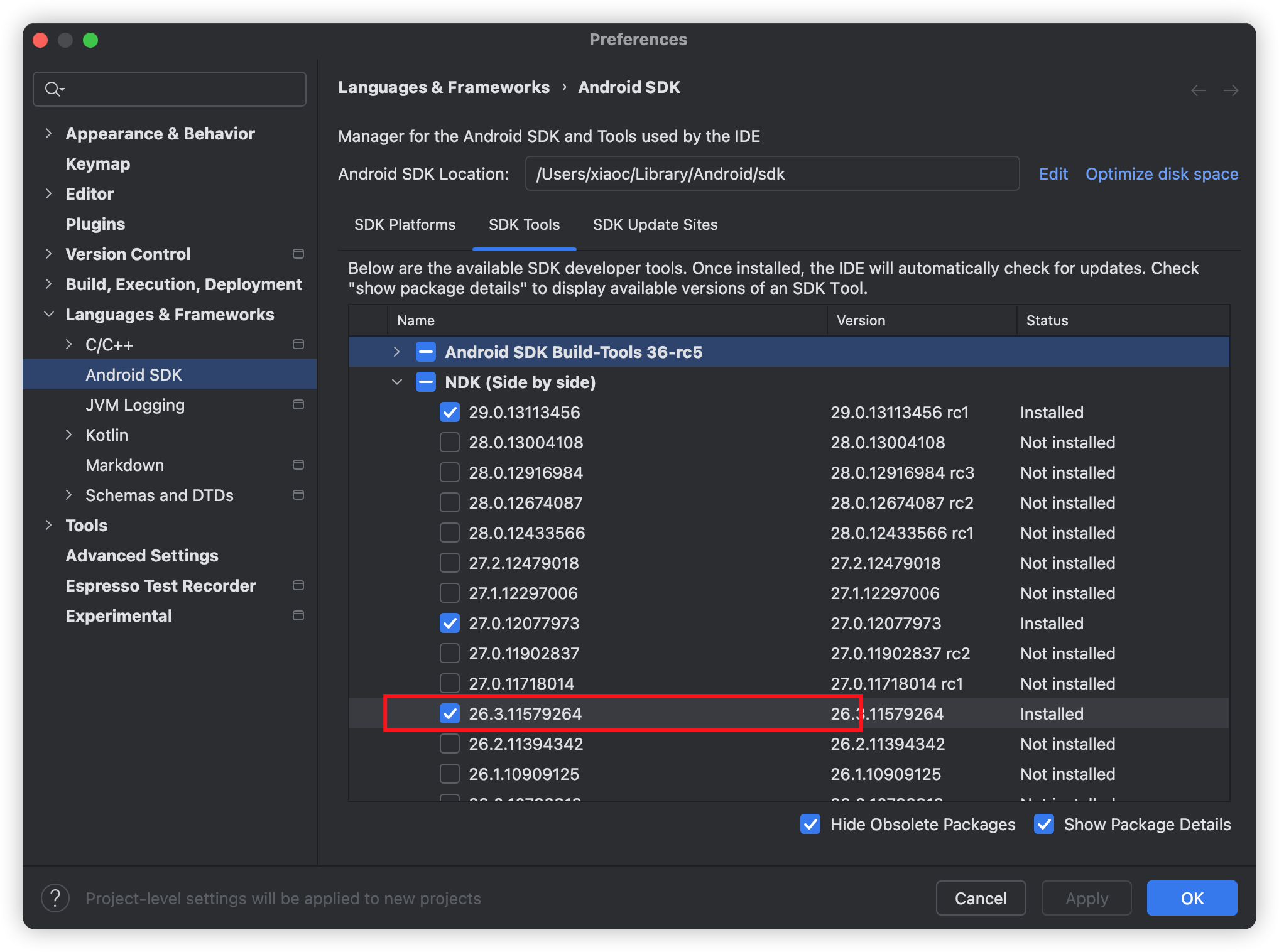Disable Hide Obsolete Packages
Viewport: 1279px width, 952px height.
[x=810, y=824]
